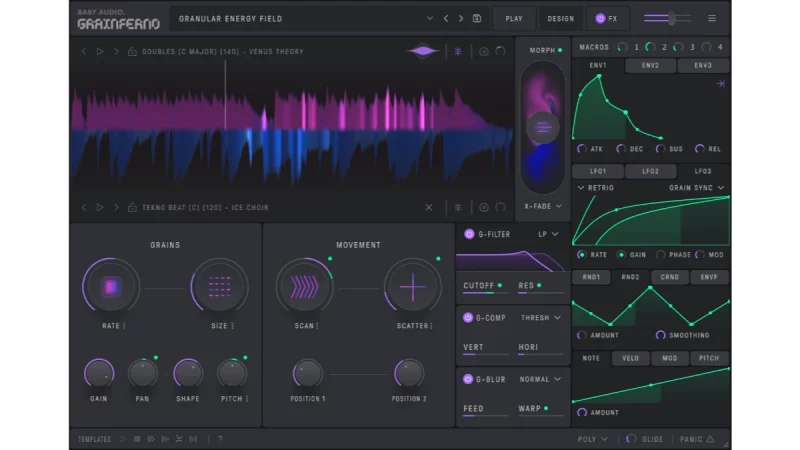Screen dimensions: 800x450
Task: Remove Tekno Beat sample with X
Action: 429,207
